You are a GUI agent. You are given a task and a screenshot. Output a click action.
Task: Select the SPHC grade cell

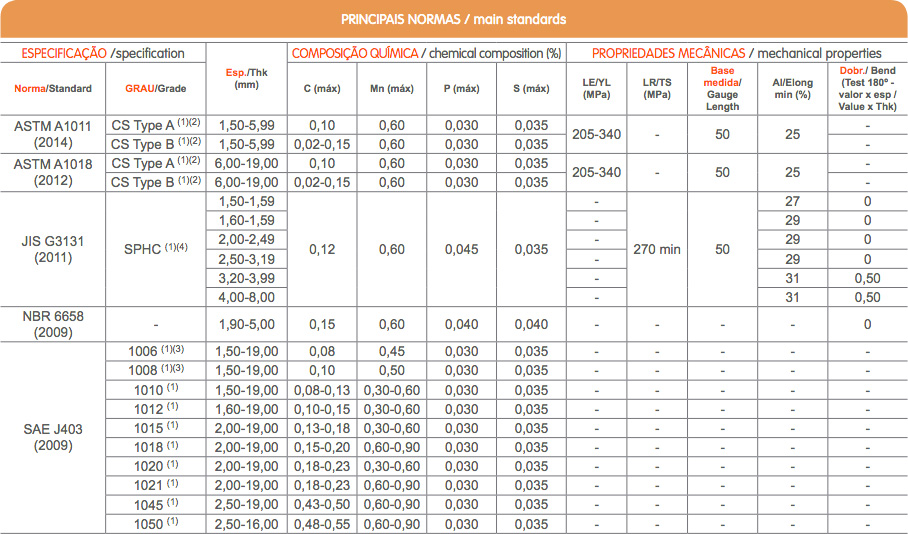pos(155,249)
